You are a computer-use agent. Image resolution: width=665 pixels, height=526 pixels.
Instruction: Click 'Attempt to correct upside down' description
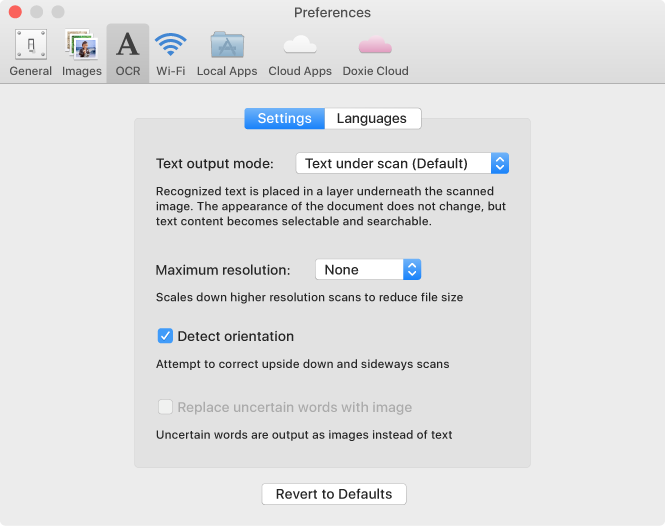[x=302, y=364]
